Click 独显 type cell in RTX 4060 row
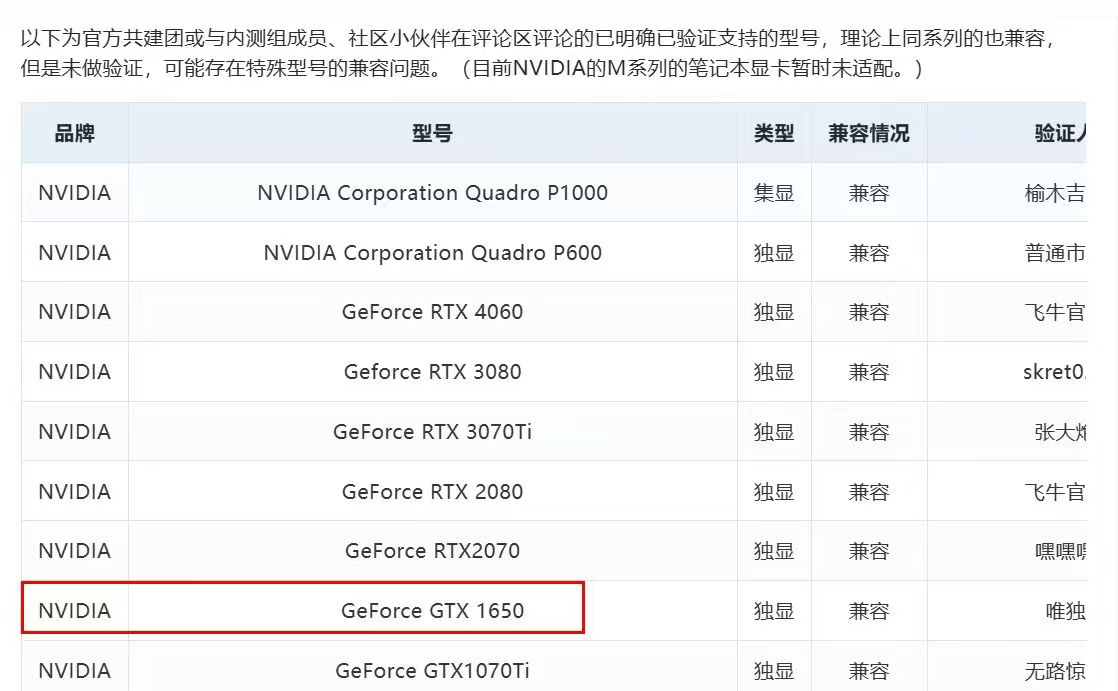 tap(774, 312)
